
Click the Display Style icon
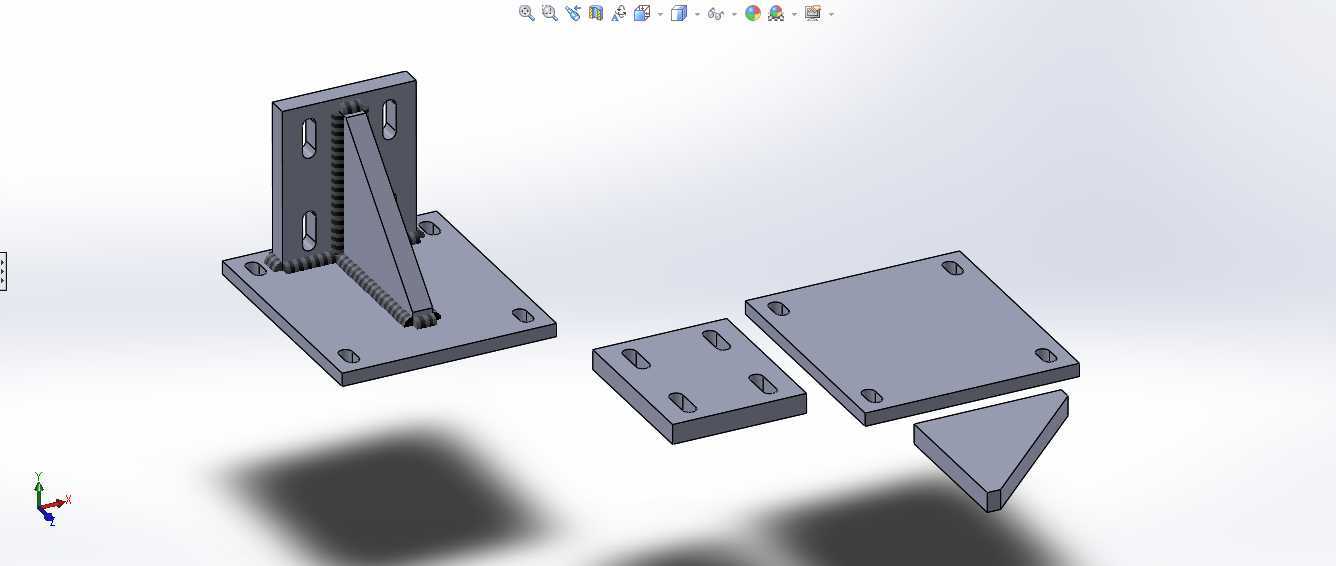(679, 13)
